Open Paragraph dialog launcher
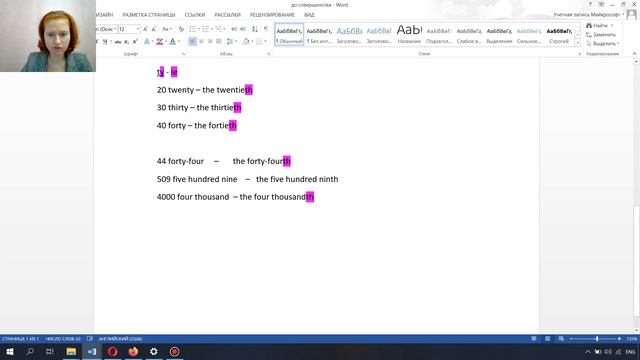The width and height of the screenshot is (640, 360). coord(269,54)
